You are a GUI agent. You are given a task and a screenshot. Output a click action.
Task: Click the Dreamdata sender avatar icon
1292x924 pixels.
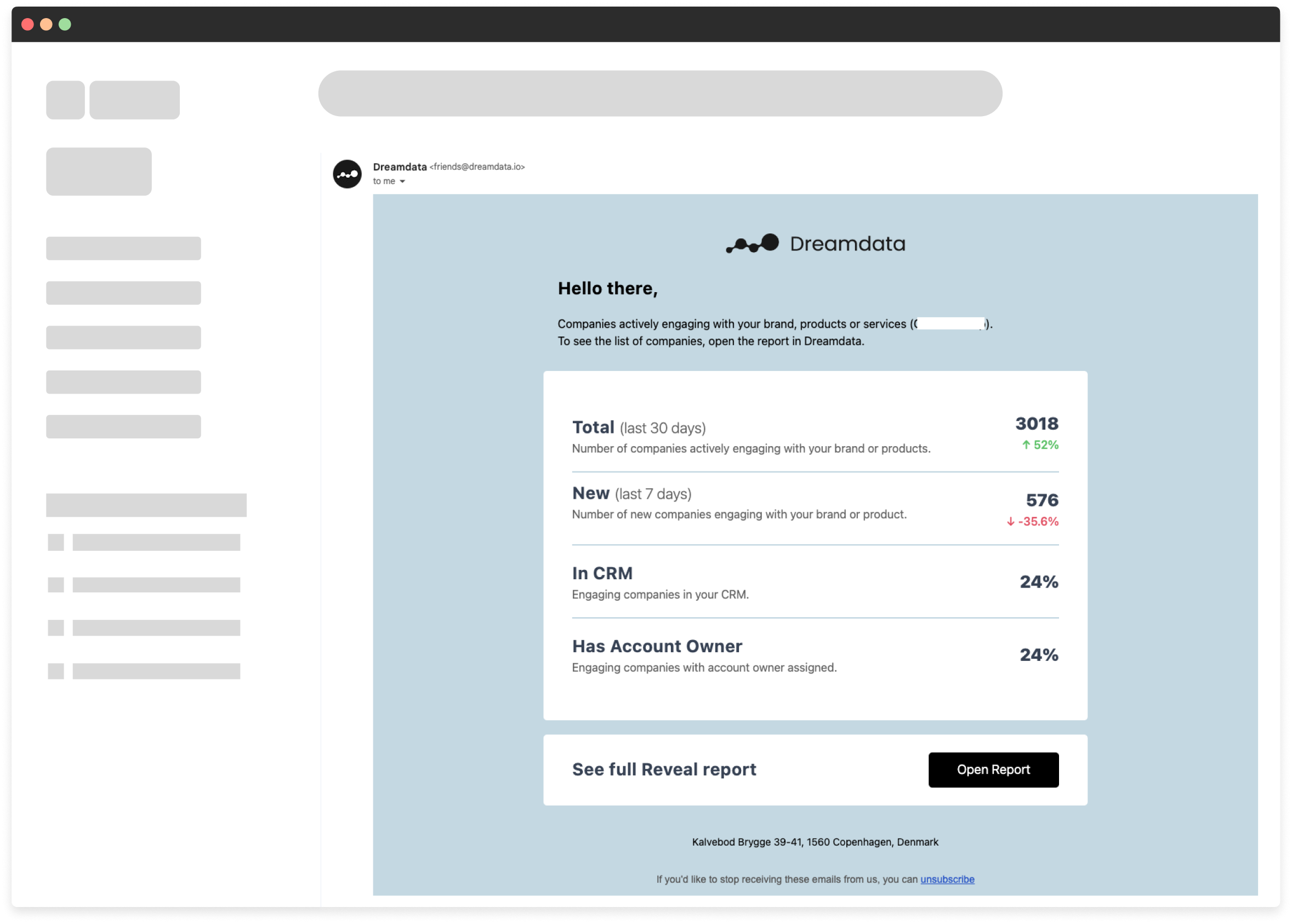click(347, 174)
